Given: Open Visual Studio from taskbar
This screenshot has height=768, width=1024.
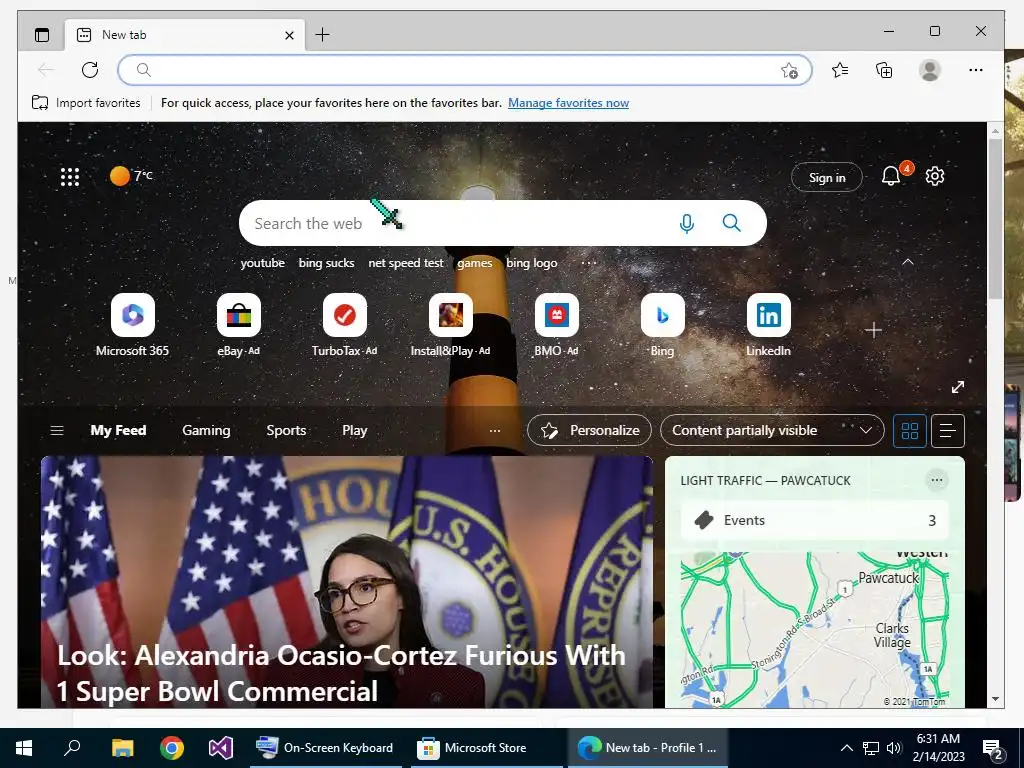Looking at the screenshot, I should pos(221,748).
